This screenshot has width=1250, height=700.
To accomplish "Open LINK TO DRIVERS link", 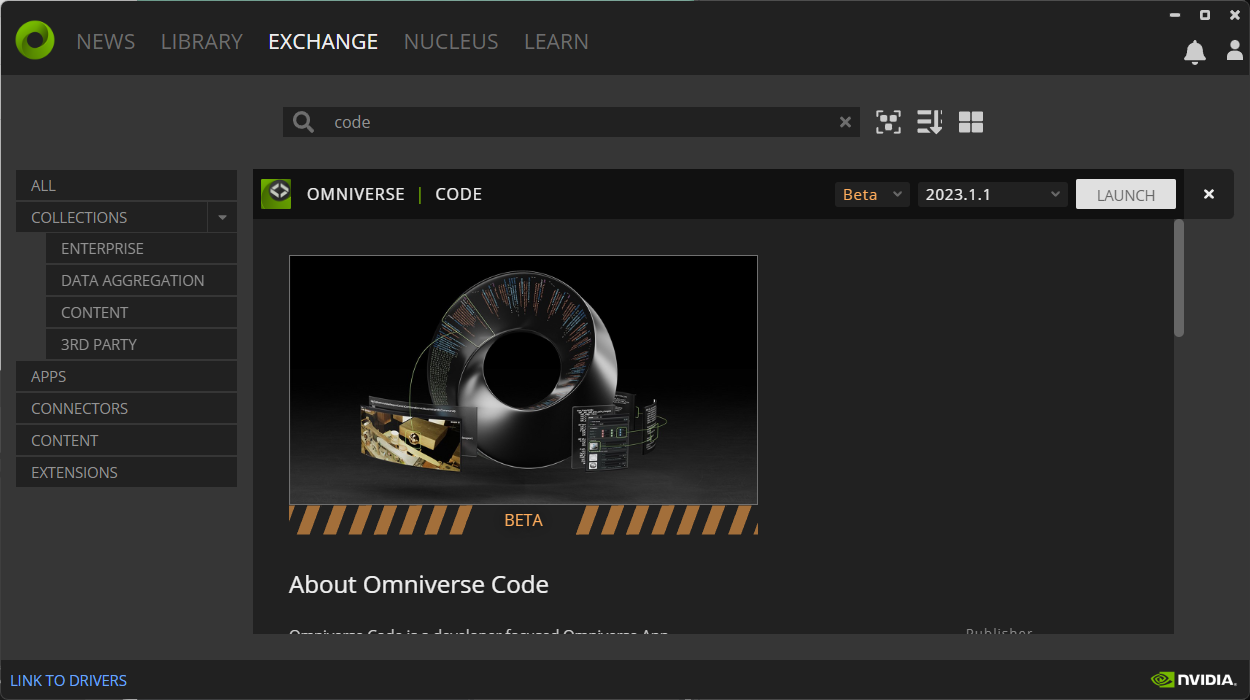I will click(69, 680).
